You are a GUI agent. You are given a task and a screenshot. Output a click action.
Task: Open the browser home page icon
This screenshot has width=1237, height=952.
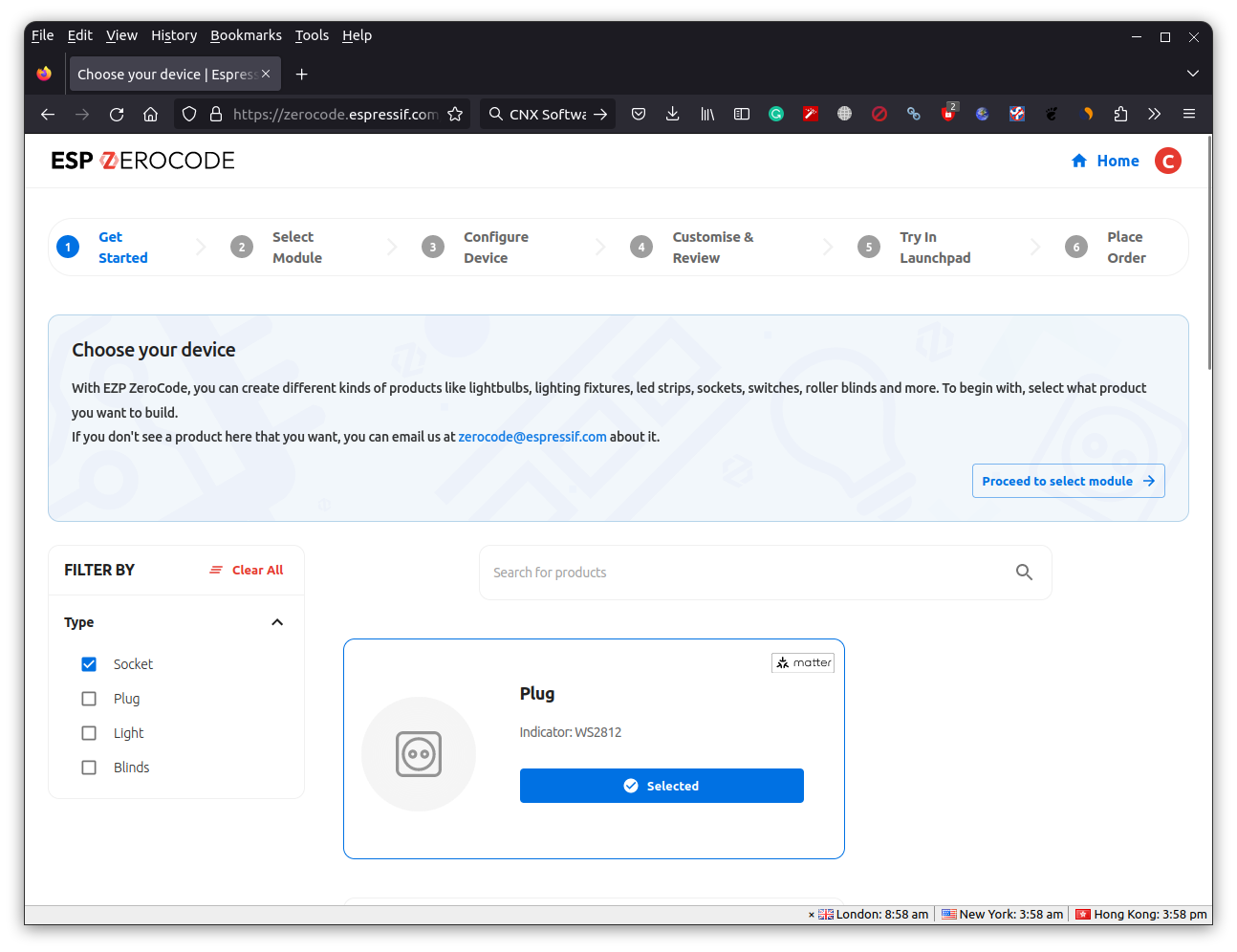click(151, 114)
